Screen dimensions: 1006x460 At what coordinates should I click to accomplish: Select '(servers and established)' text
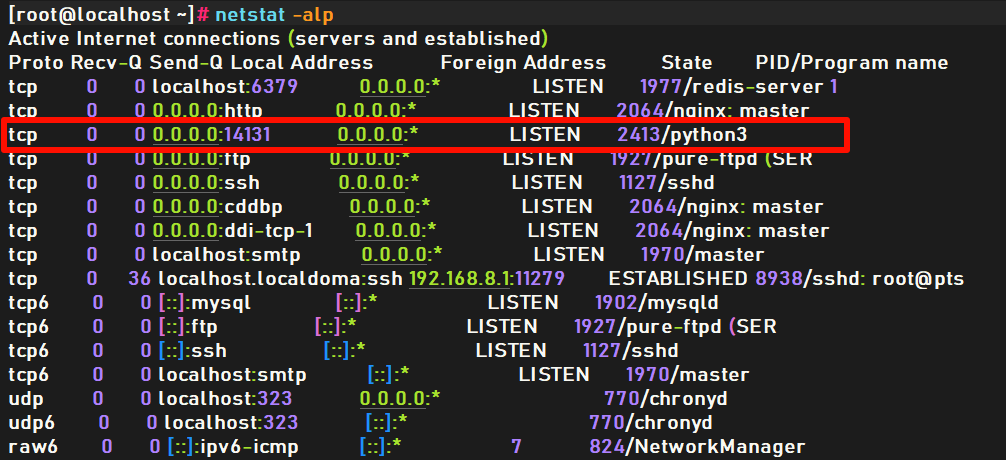point(418,38)
